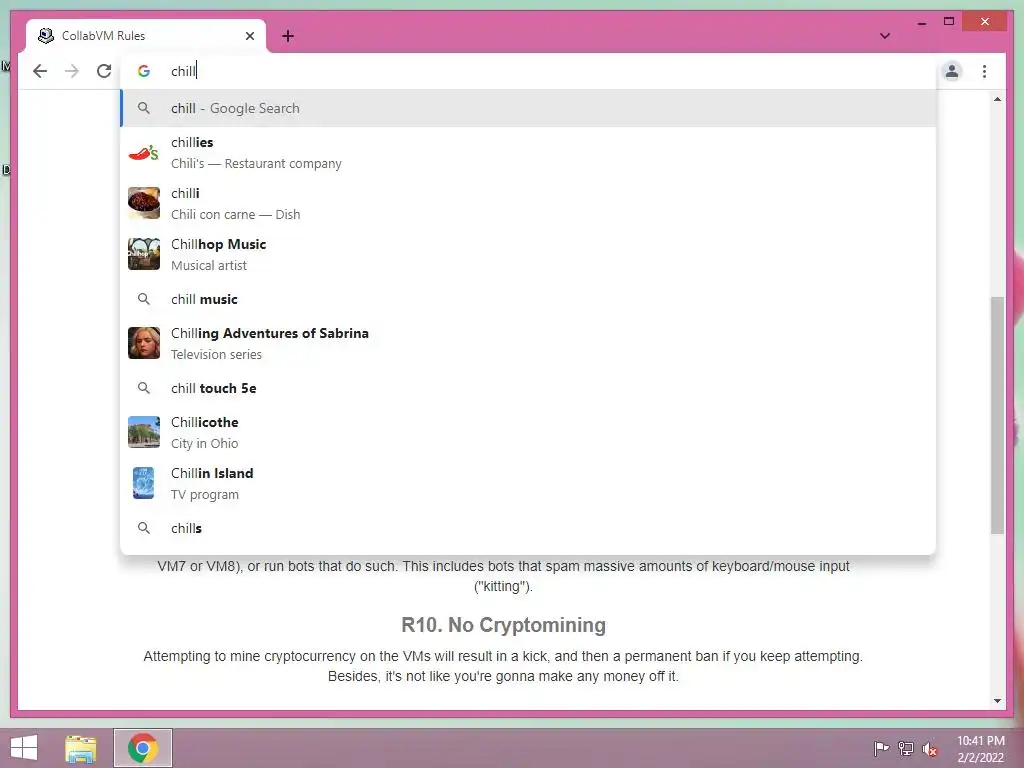Select the CollabVM Rules tab
This screenshot has height=768, width=1024.
146,36
